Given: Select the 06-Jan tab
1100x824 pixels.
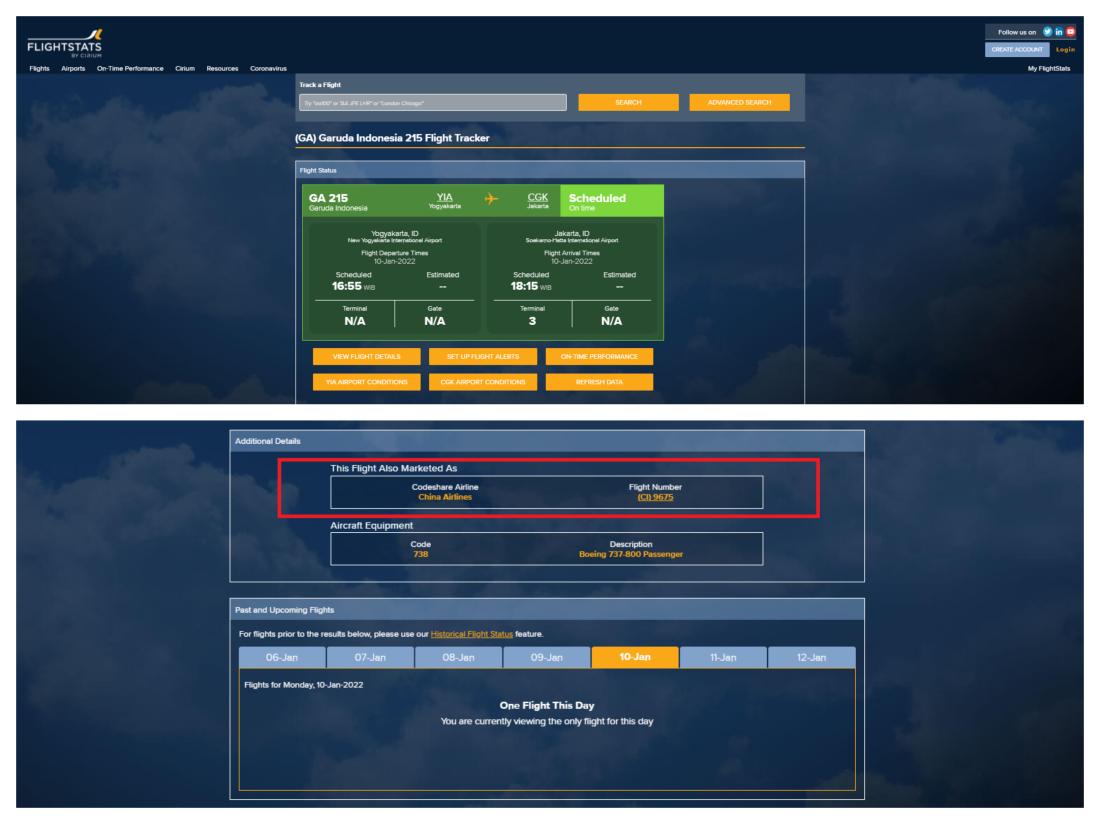Looking at the screenshot, I should coord(282,658).
